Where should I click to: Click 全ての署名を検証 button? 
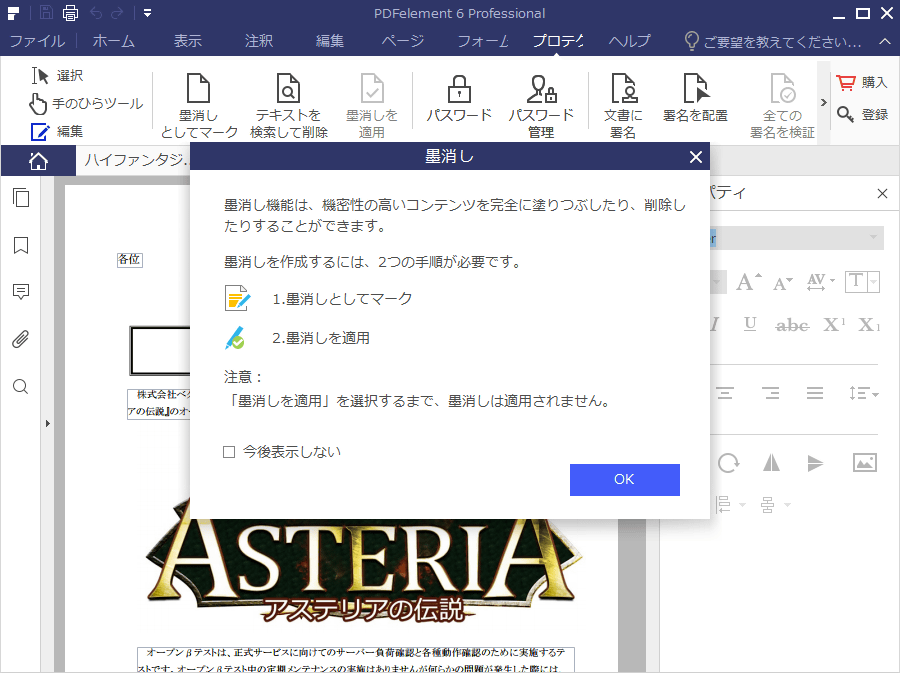pos(782,106)
